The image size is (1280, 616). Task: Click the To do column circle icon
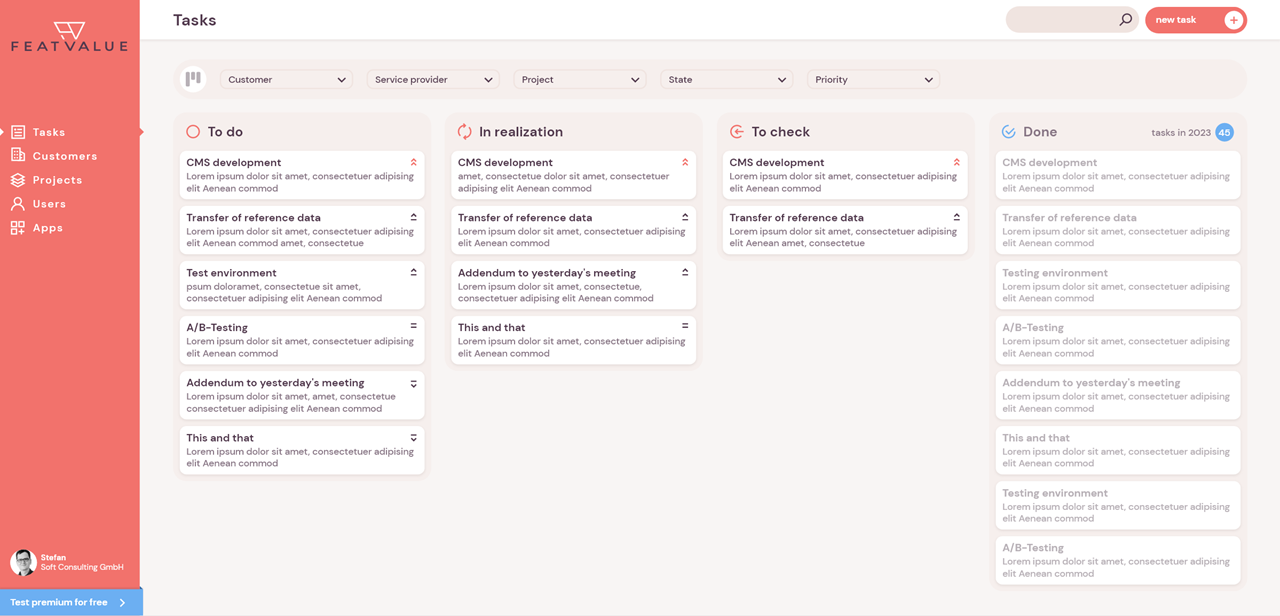coord(193,132)
